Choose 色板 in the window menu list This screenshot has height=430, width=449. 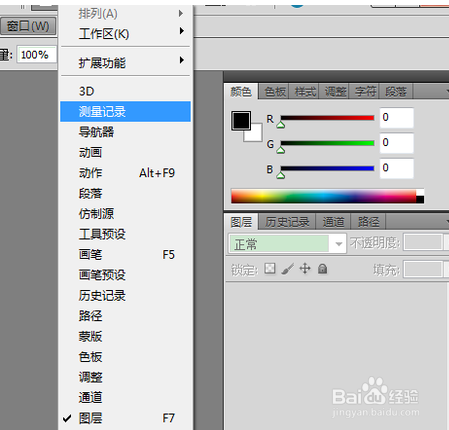(x=125, y=357)
